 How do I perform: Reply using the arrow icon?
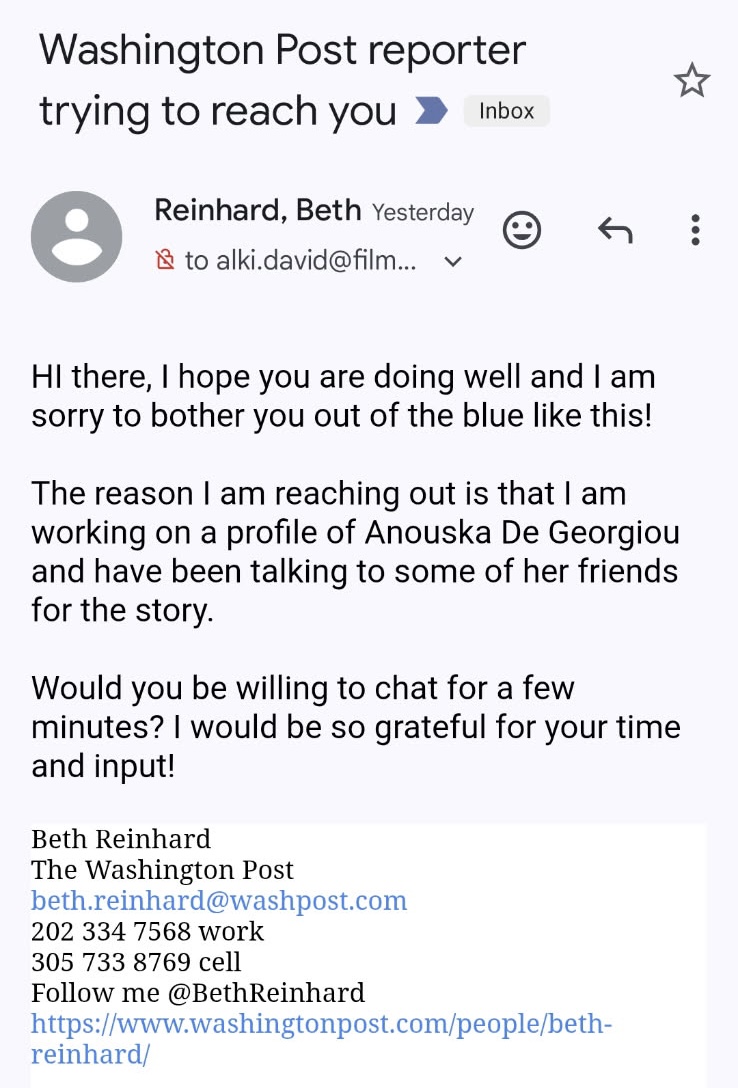pos(615,231)
